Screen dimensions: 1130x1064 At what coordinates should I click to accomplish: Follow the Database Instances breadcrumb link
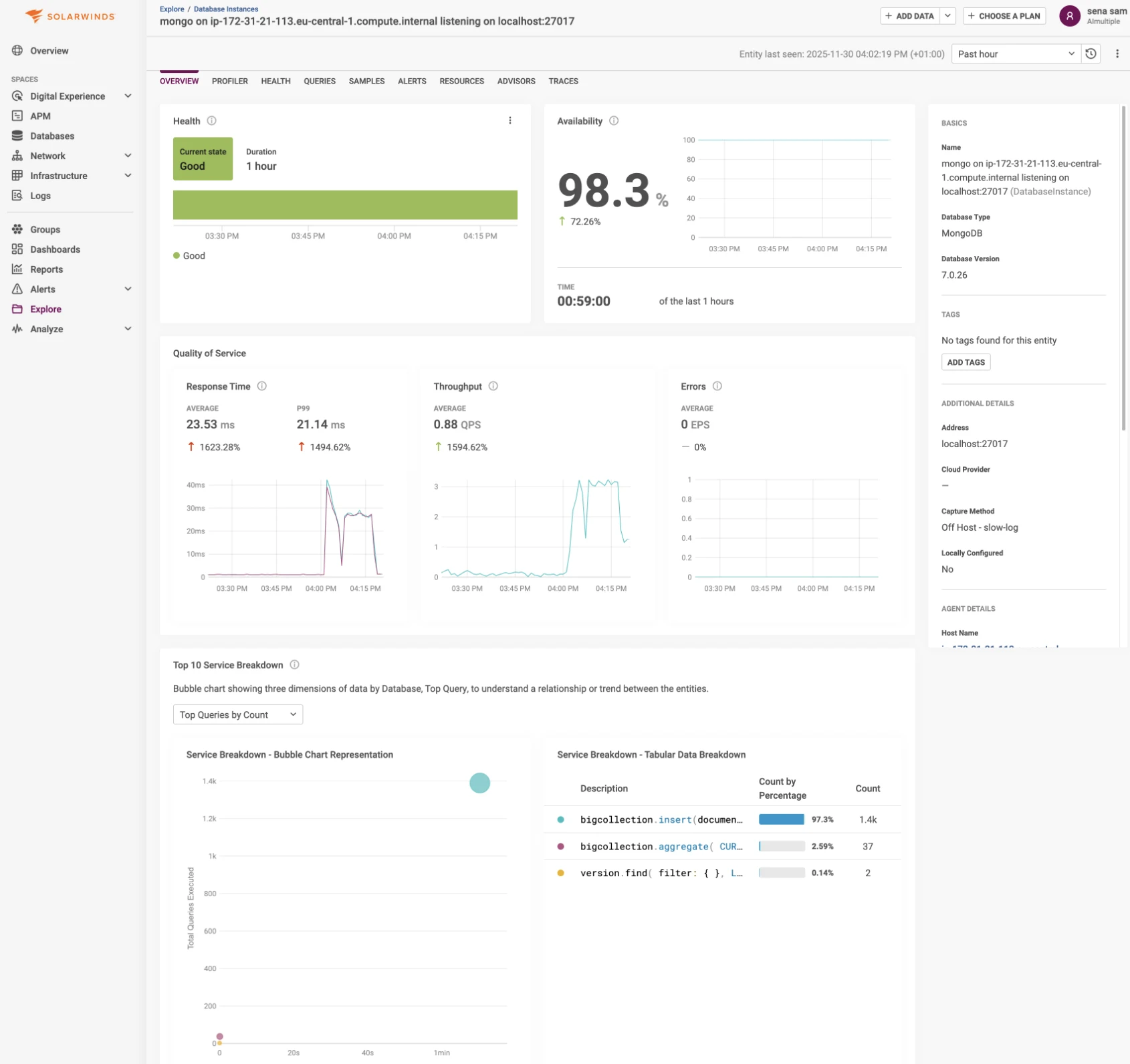[x=226, y=9]
